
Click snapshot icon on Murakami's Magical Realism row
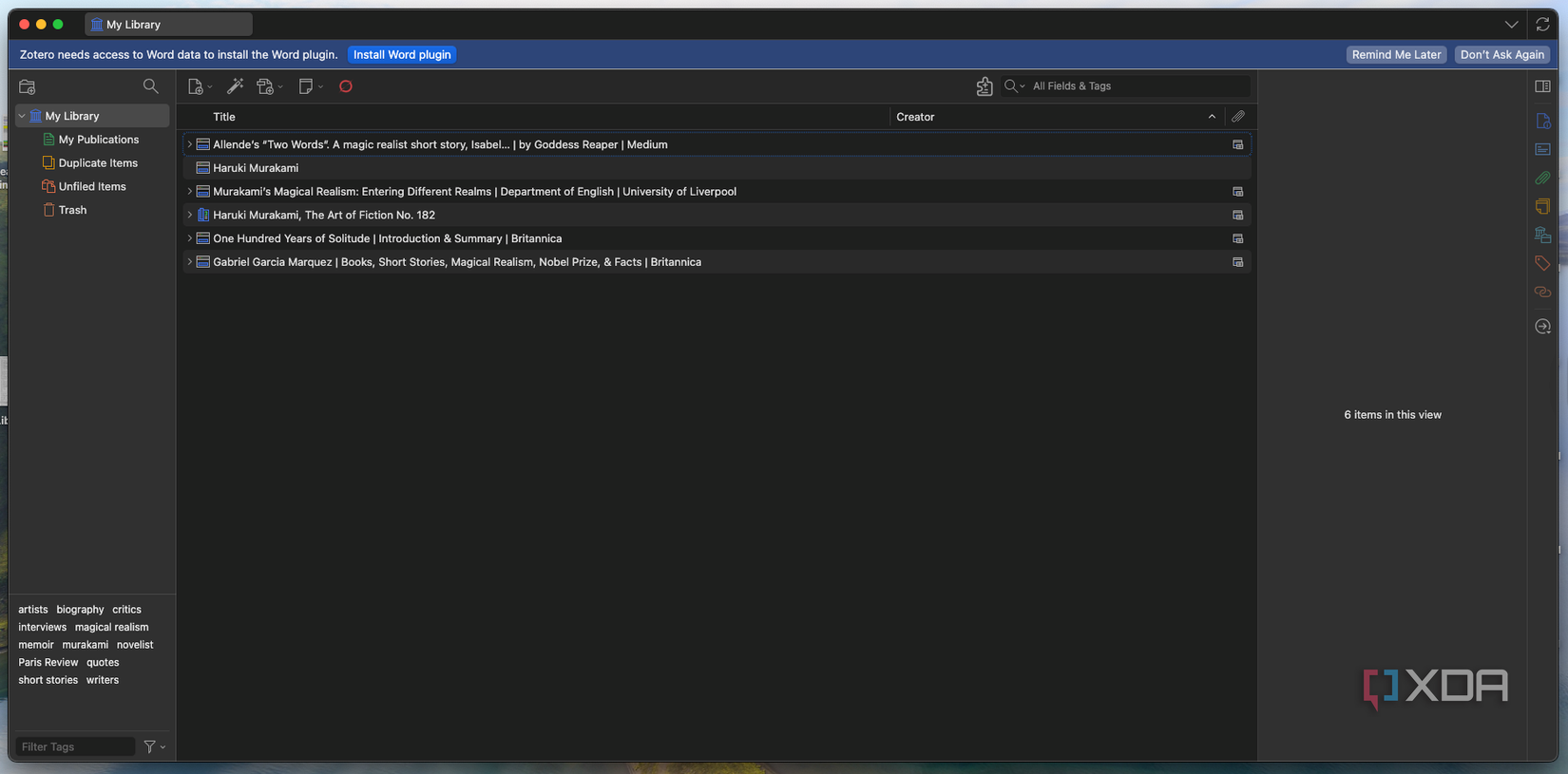click(1237, 192)
